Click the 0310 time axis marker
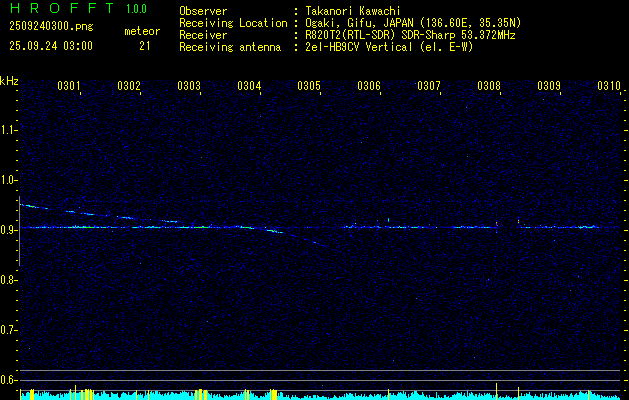This screenshot has width=629, height=400. [x=609, y=86]
